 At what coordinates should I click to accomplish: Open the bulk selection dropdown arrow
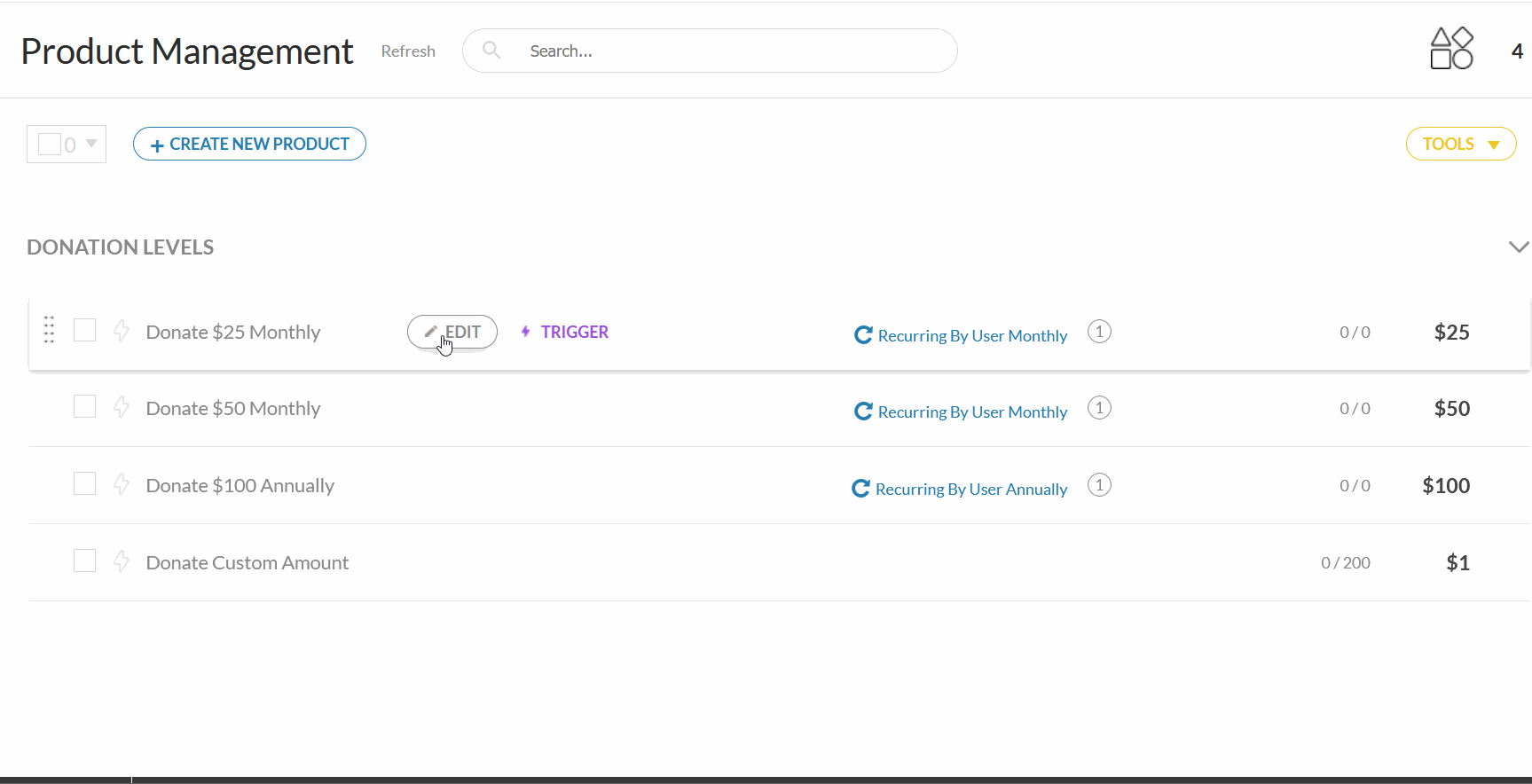(91, 144)
